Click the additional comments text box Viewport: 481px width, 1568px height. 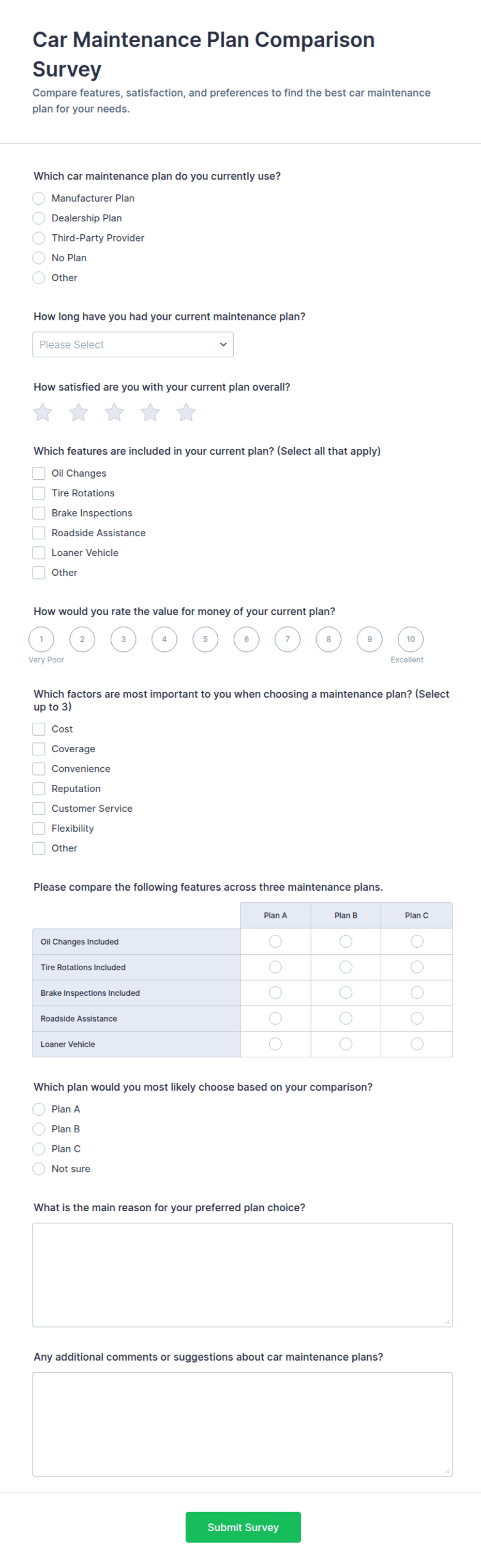point(243,1424)
